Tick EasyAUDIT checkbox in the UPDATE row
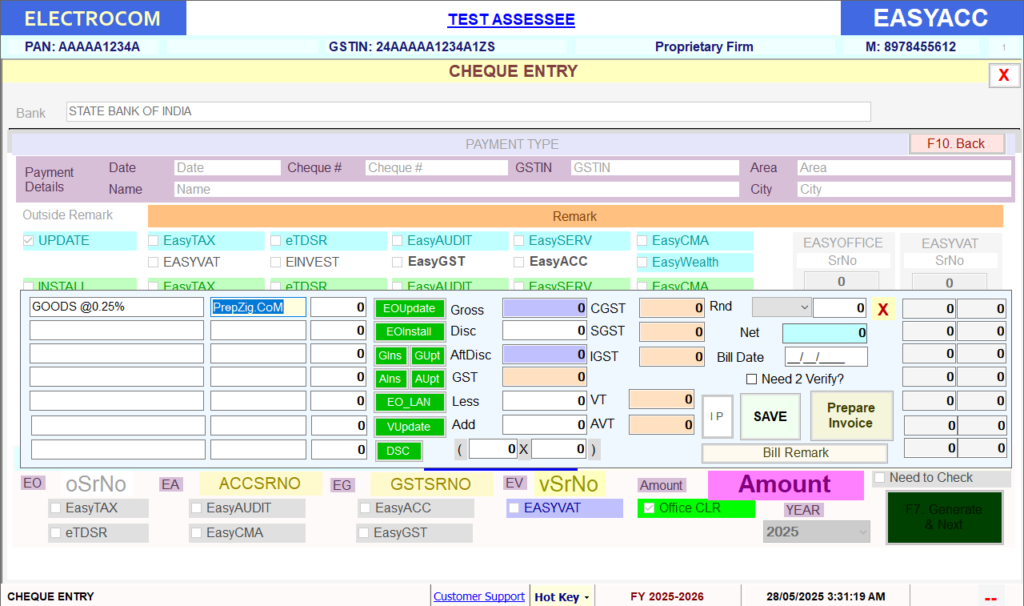Image resolution: width=1024 pixels, height=606 pixels. [397, 241]
